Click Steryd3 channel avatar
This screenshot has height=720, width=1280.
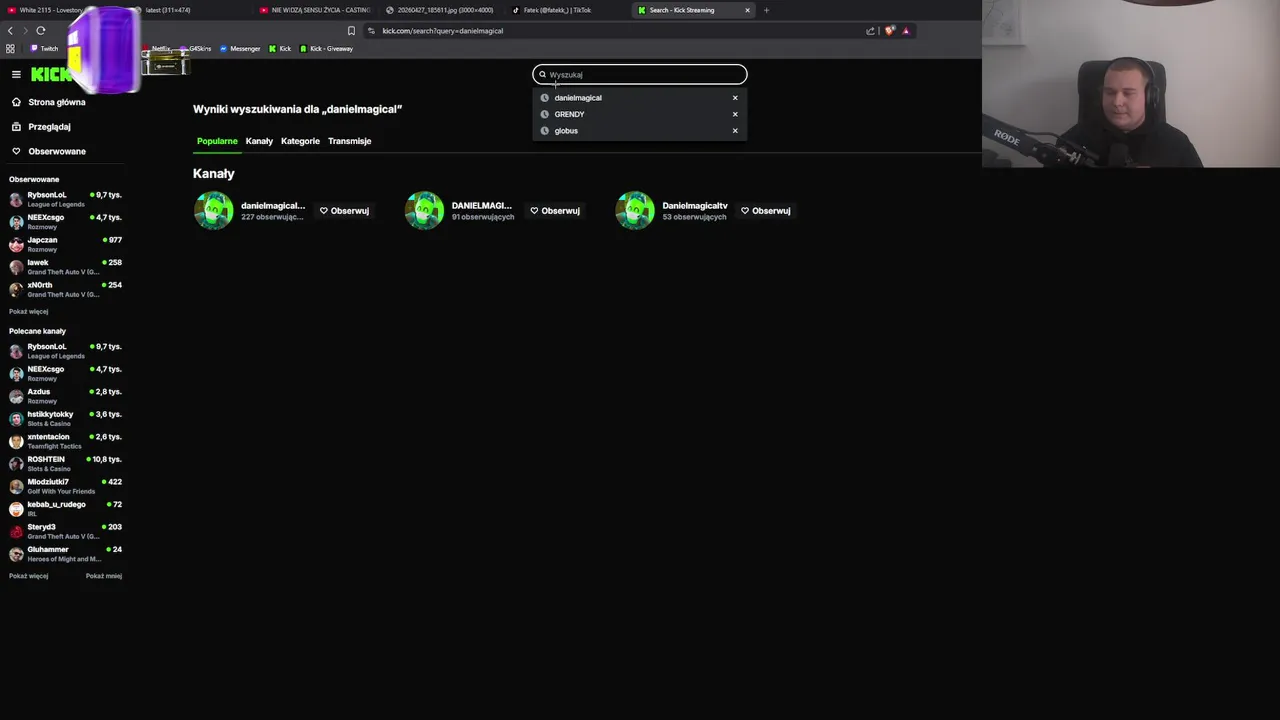click(16, 531)
